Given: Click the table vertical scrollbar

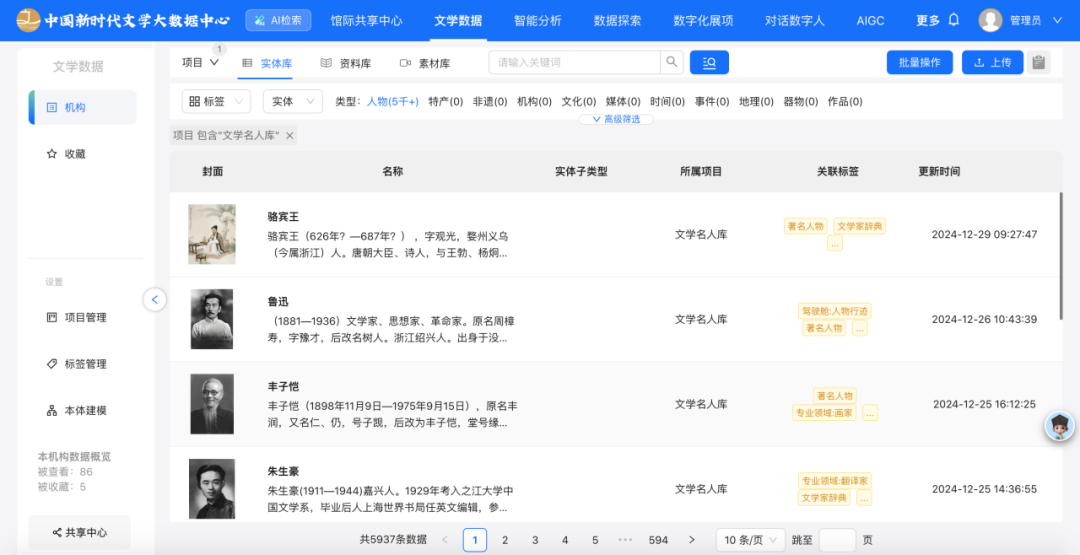Looking at the screenshot, I should 1061,256.
